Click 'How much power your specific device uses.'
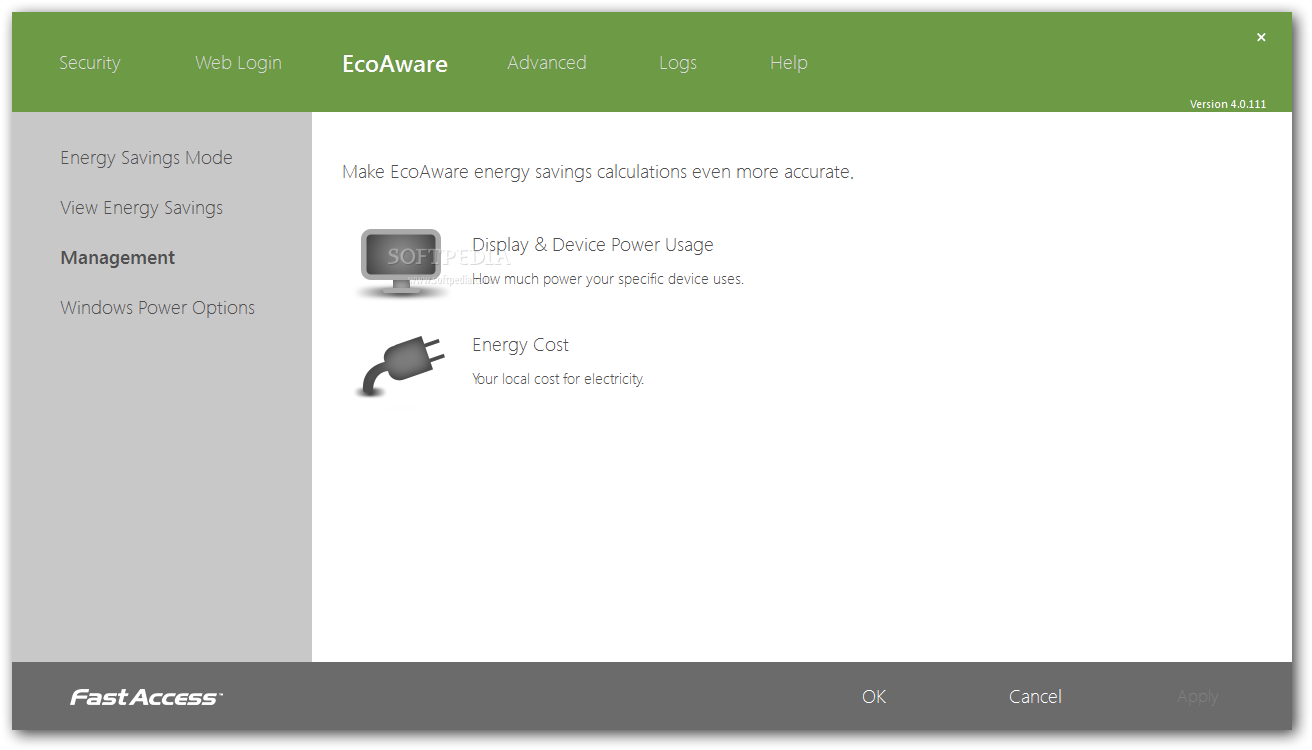The width and height of the screenshot is (1312, 750). 608,280
